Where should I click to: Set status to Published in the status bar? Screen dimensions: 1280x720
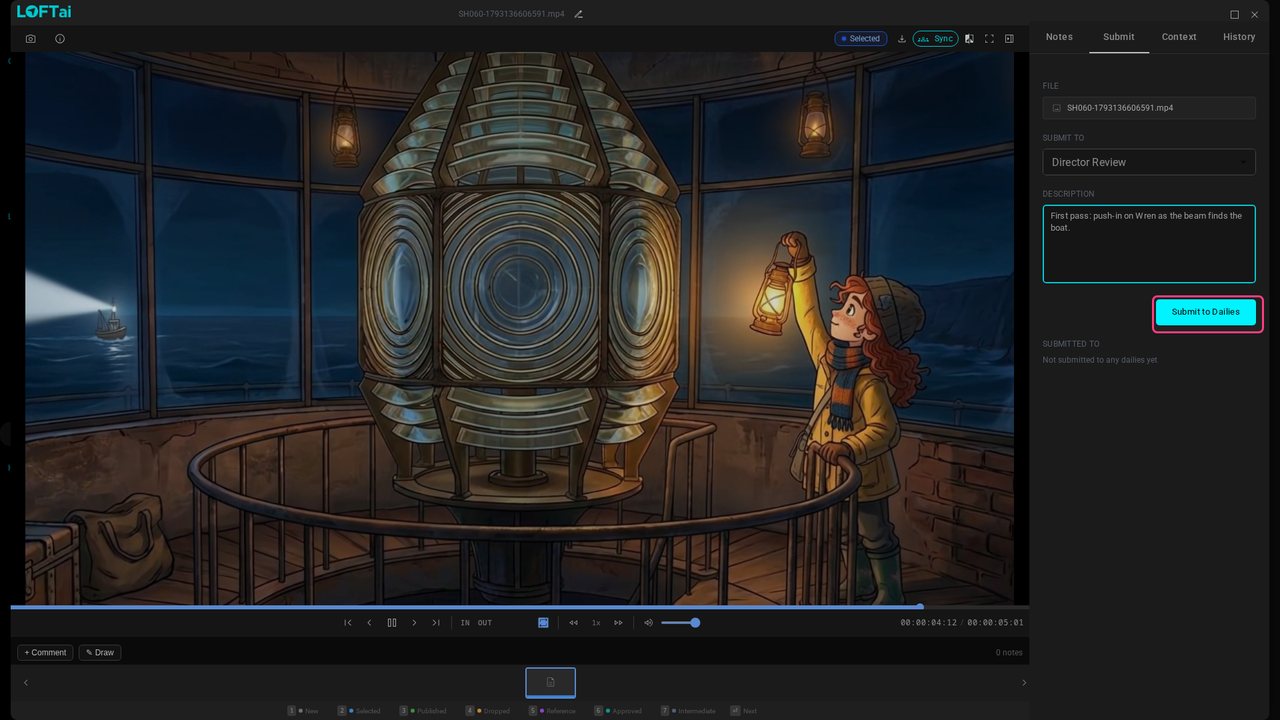[423, 711]
